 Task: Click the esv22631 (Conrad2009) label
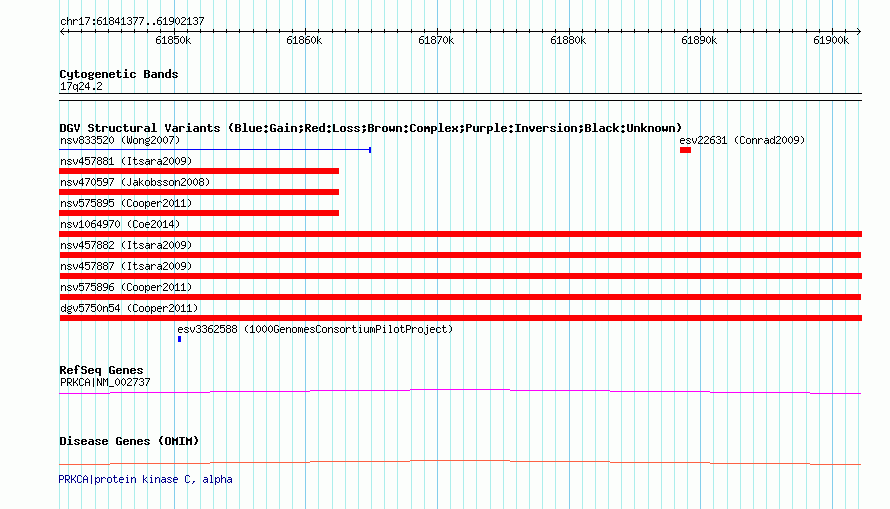click(742, 140)
